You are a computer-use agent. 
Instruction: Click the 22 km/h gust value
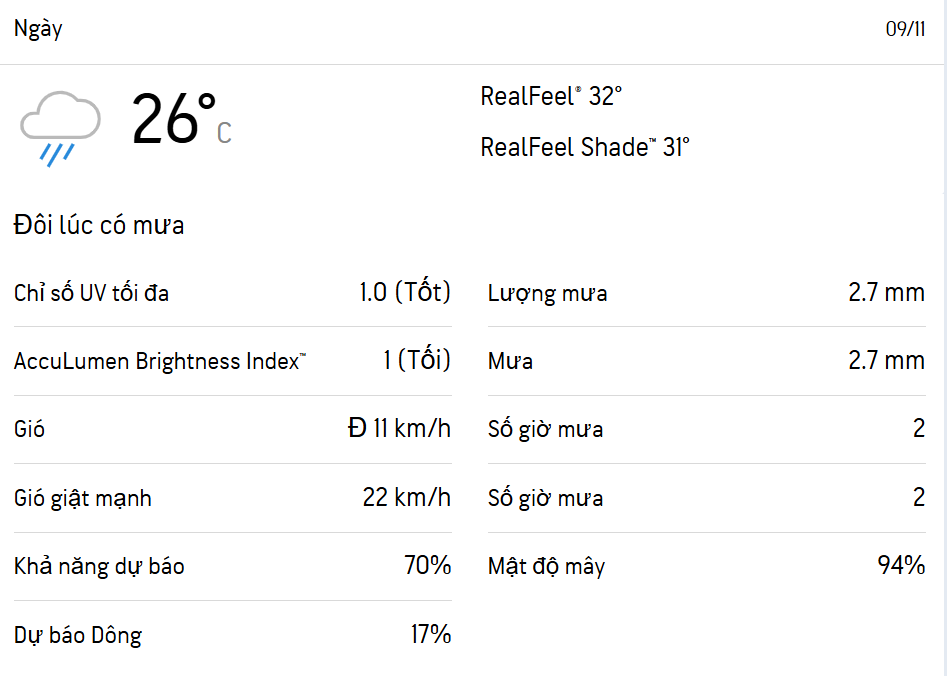pyautogui.click(x=407, y=498)
